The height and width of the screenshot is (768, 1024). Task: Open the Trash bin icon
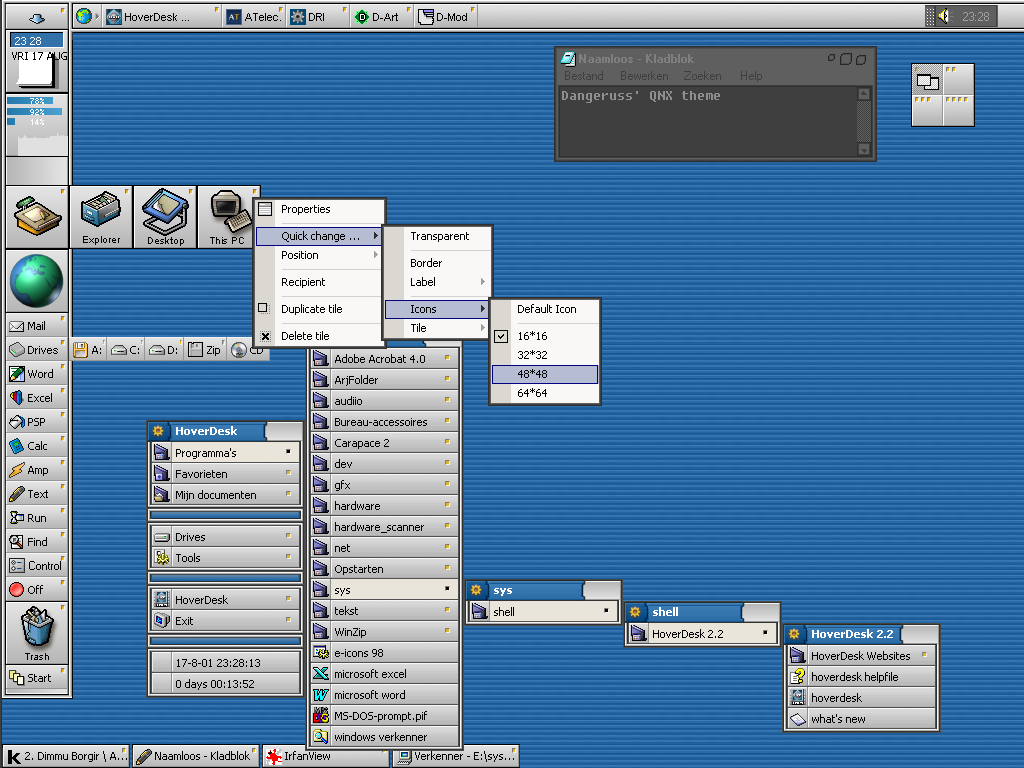pos(37,634)
